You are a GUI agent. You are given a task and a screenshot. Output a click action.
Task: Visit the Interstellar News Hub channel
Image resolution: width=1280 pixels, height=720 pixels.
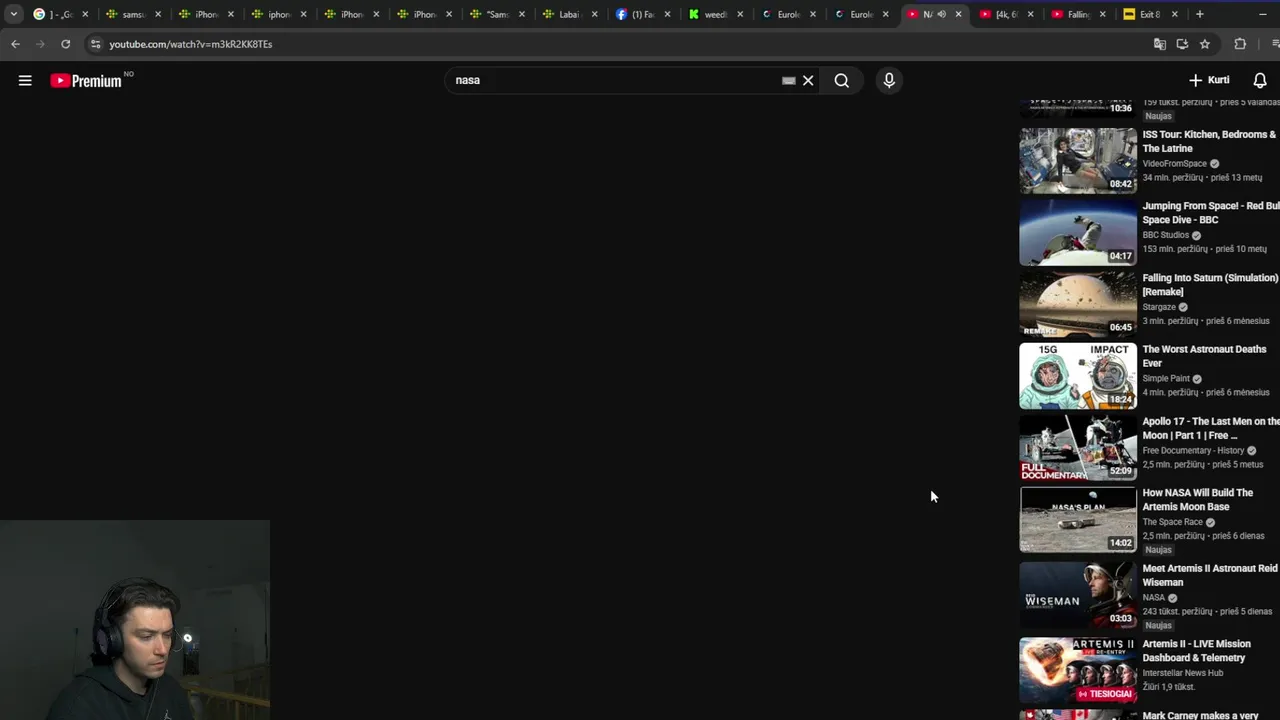[x=1183, y=673]
